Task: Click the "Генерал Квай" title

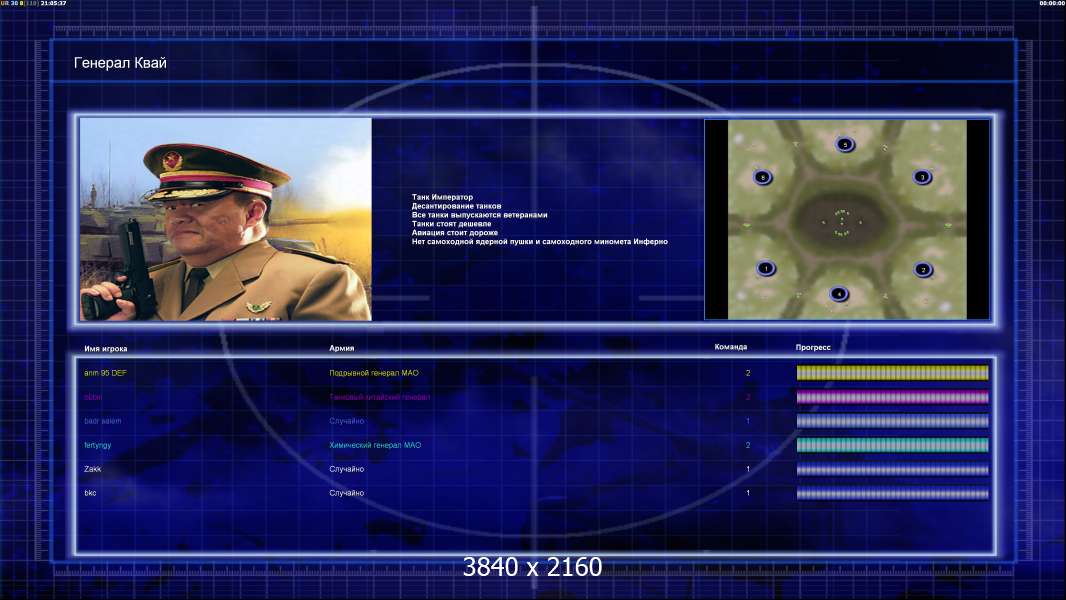Action: (x=120, y=63)
